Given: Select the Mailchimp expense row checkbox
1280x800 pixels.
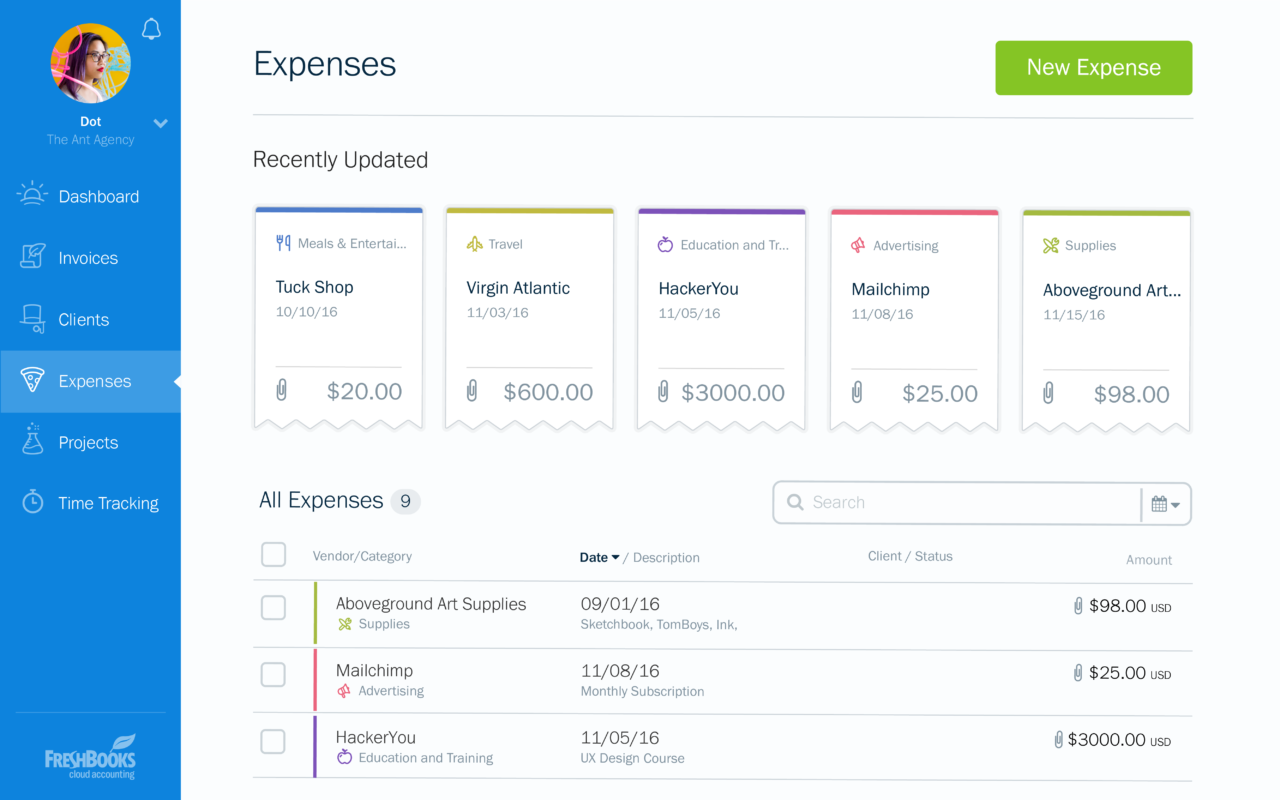Looking at the screenshot, I should coord(273,675).
